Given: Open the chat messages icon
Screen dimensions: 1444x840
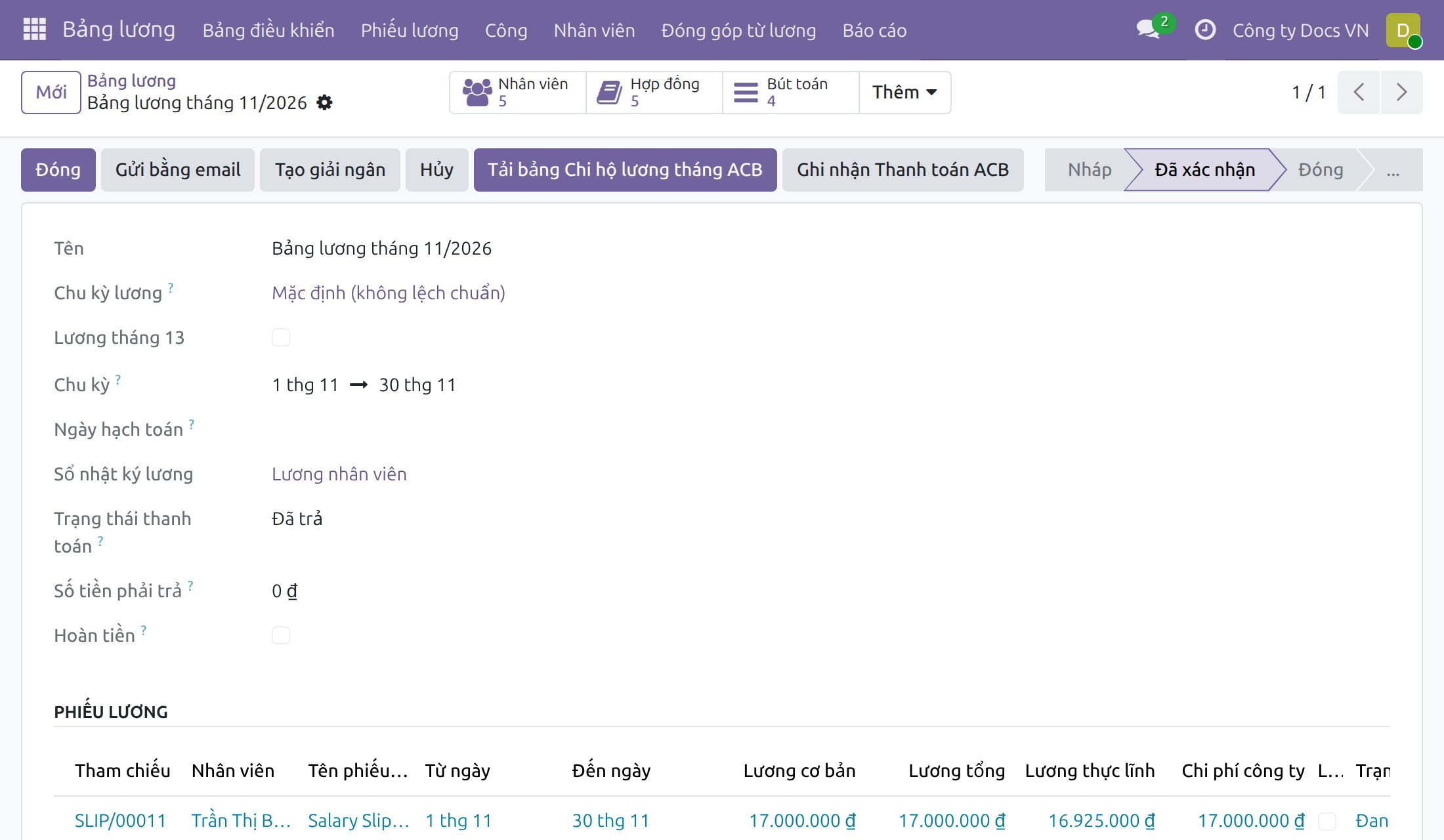Looking at the screenshot, I should (1148, 30).
